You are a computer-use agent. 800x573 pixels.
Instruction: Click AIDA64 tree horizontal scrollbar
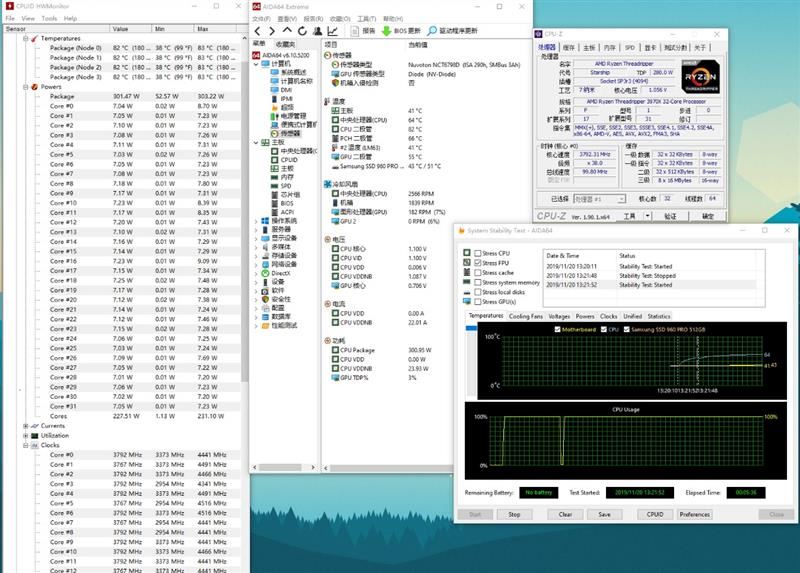(282, 467)
